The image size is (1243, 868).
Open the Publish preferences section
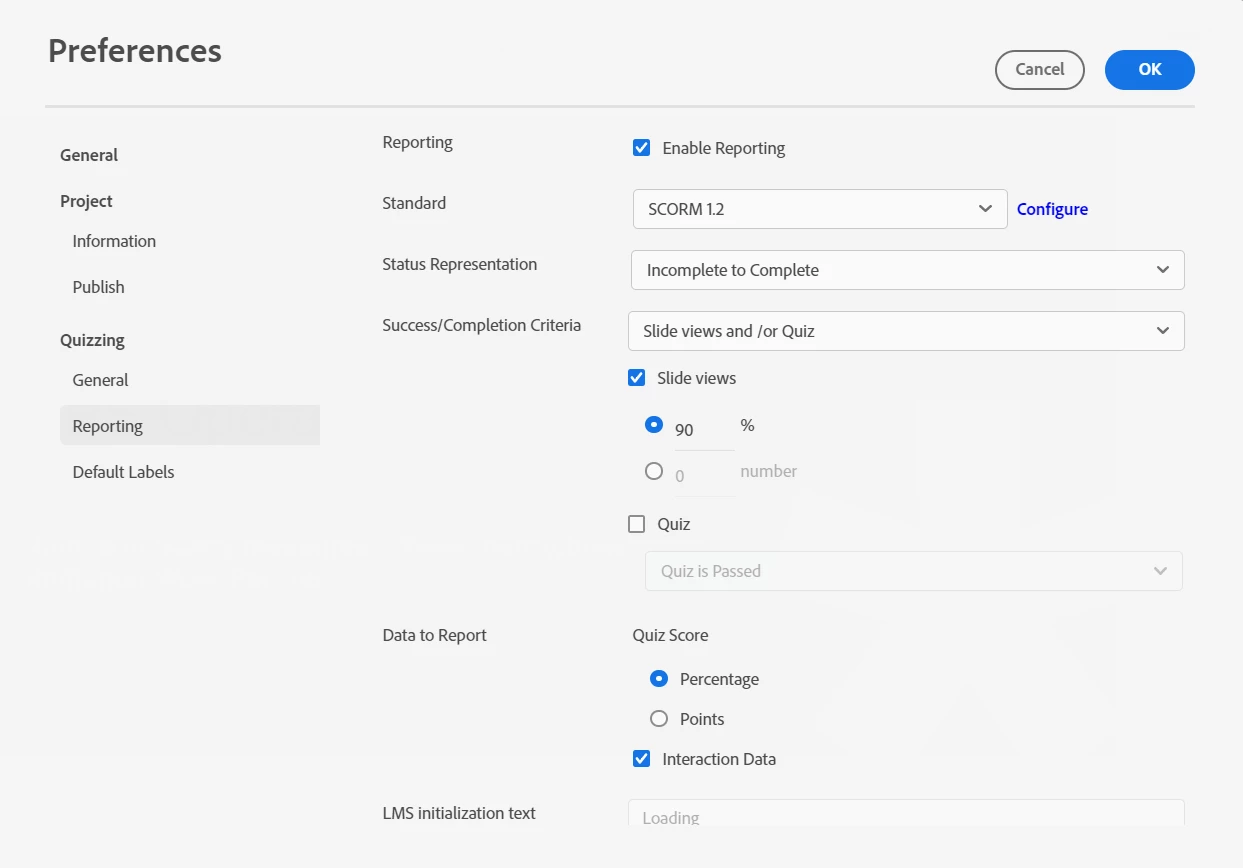coord(99,287)
